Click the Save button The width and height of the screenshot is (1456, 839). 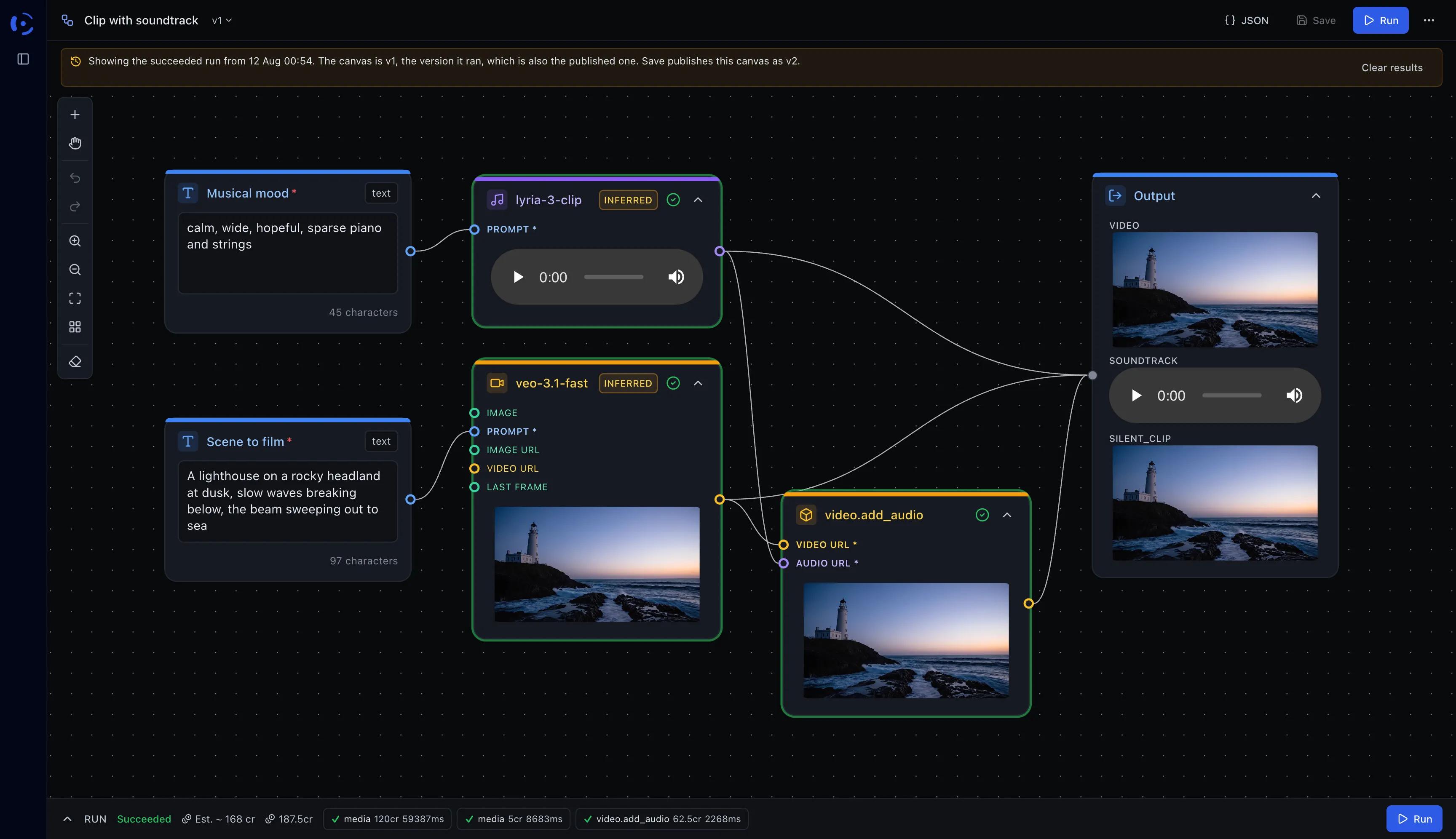(1316, 20)
